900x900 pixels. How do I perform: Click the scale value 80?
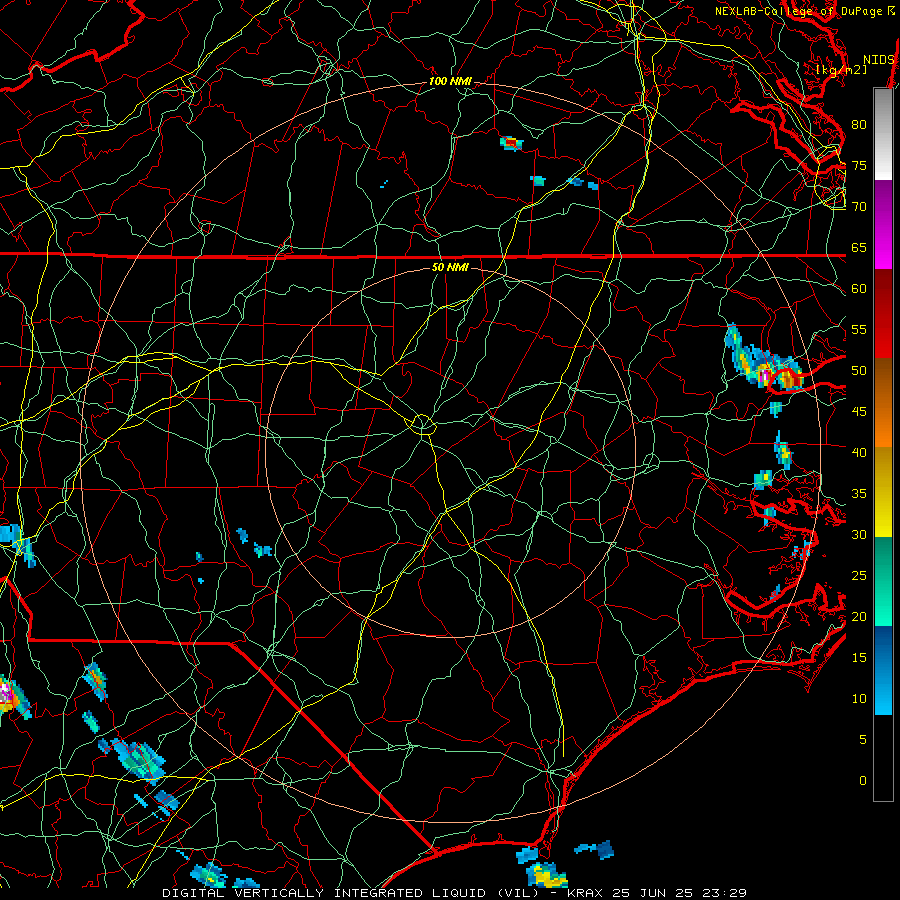(x=859, y=125)
